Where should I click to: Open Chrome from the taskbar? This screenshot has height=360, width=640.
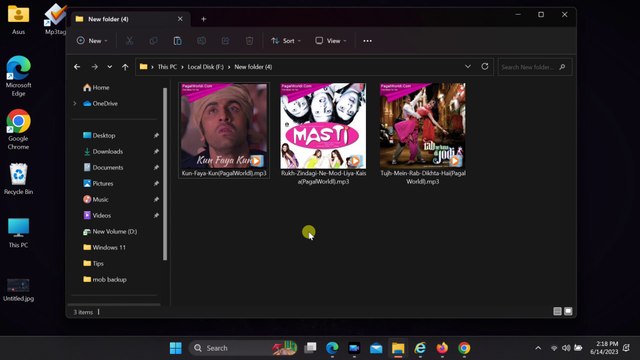coord(464,348)
